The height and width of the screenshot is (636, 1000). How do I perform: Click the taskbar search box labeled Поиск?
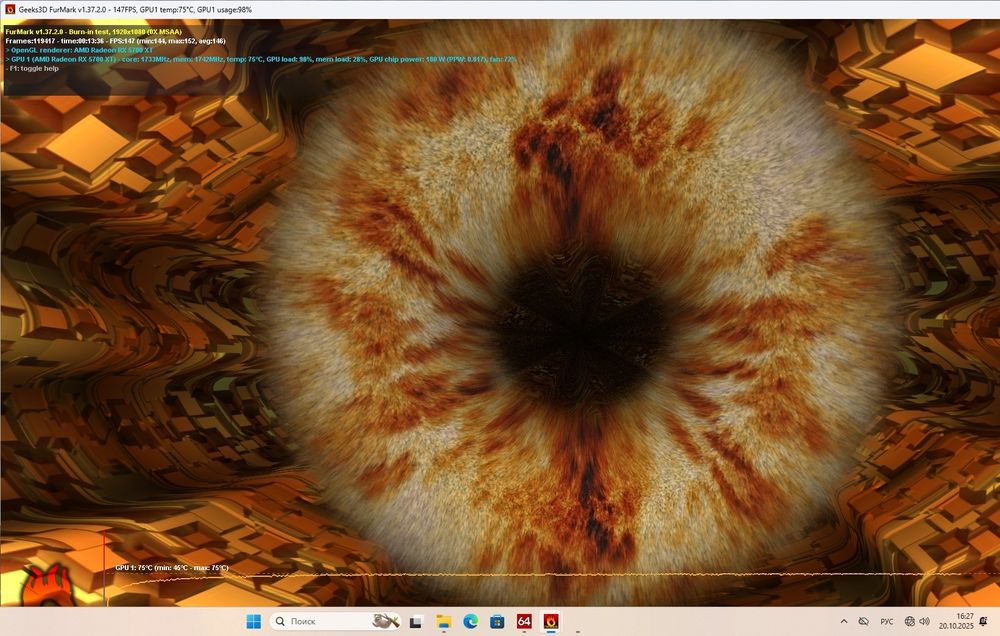(x=336, y=621)
